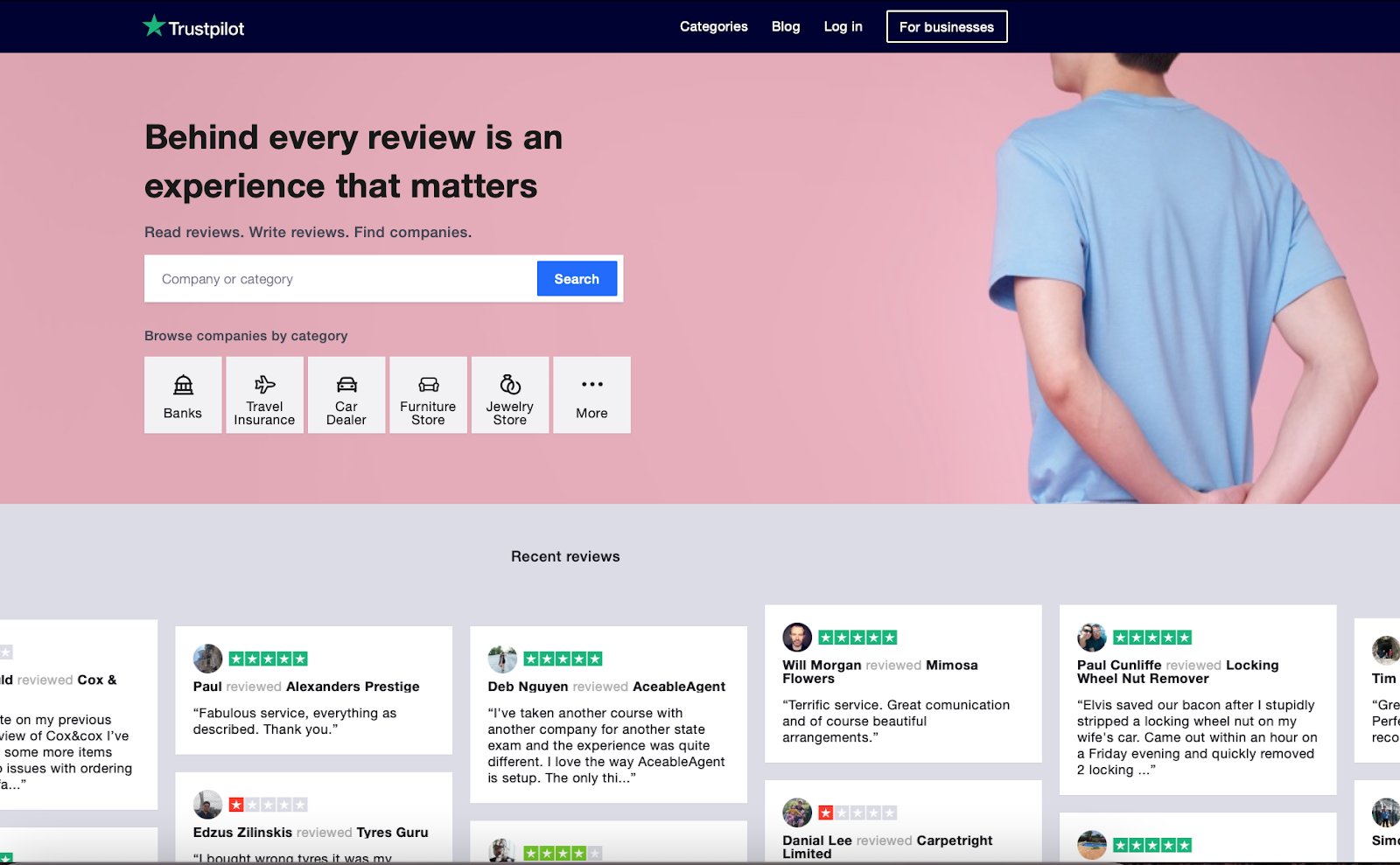Open the Jewelry Store category tile

click(x=510, y=394)
